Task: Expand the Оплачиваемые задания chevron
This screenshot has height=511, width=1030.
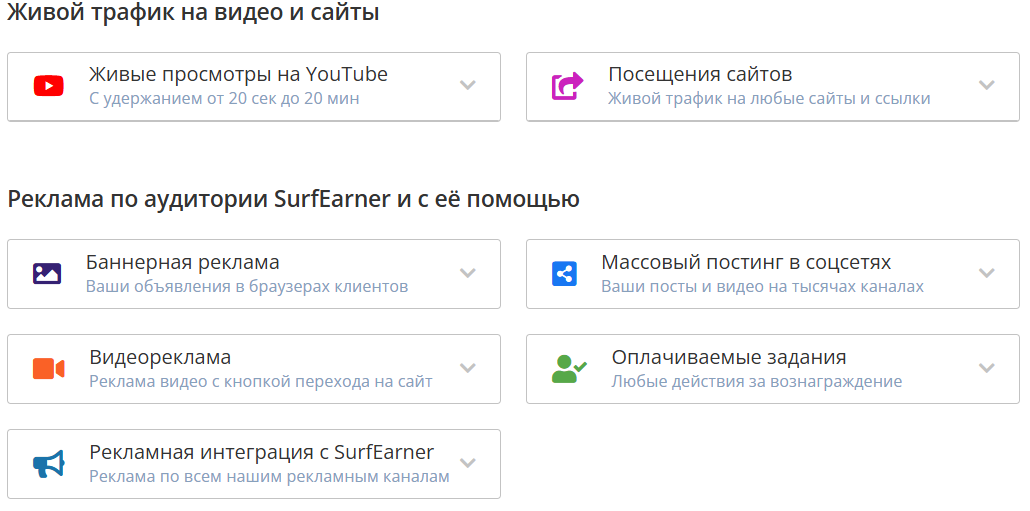Action: [x=987, y=368]
